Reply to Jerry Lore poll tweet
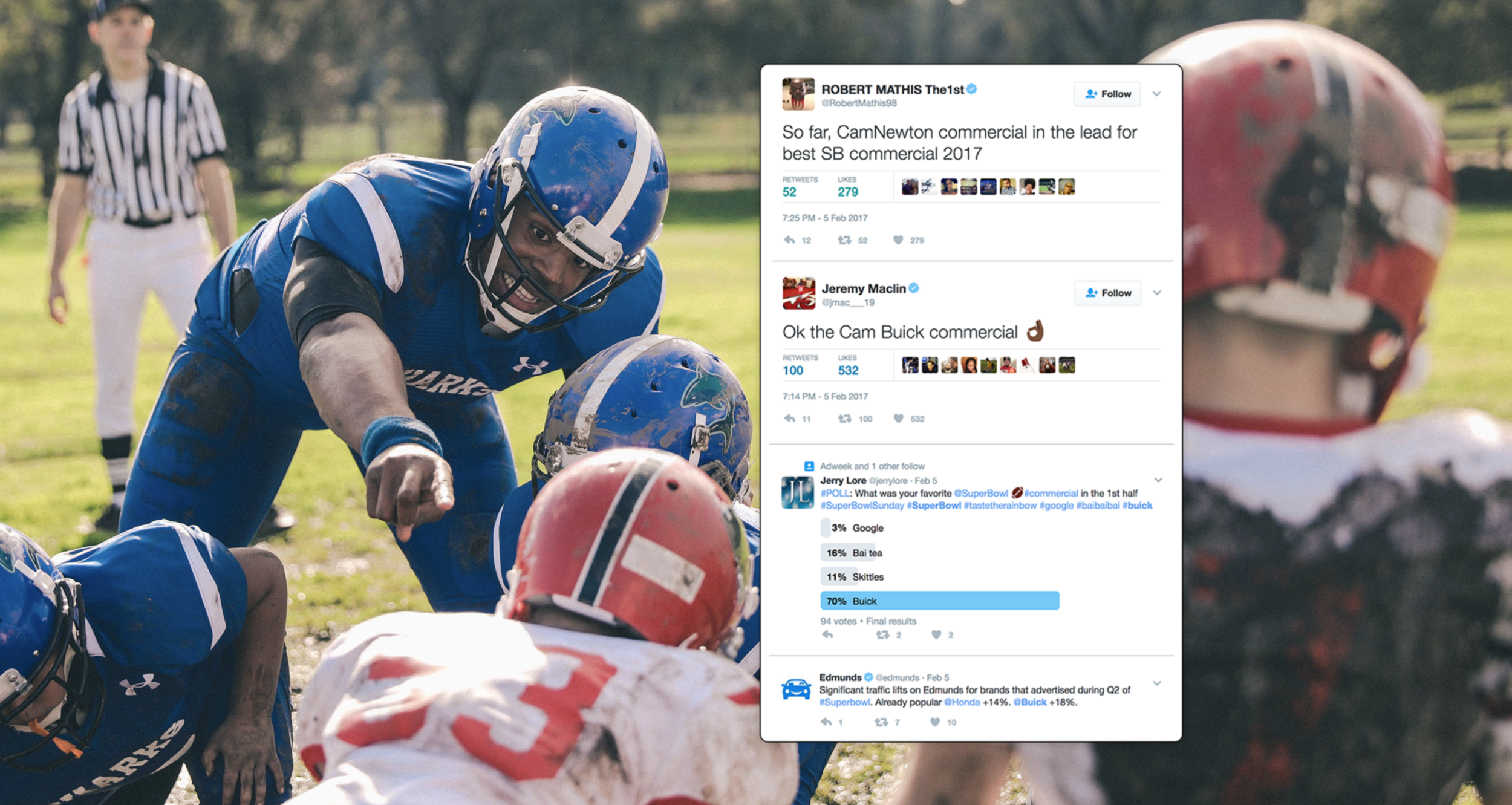 (828, 634)
